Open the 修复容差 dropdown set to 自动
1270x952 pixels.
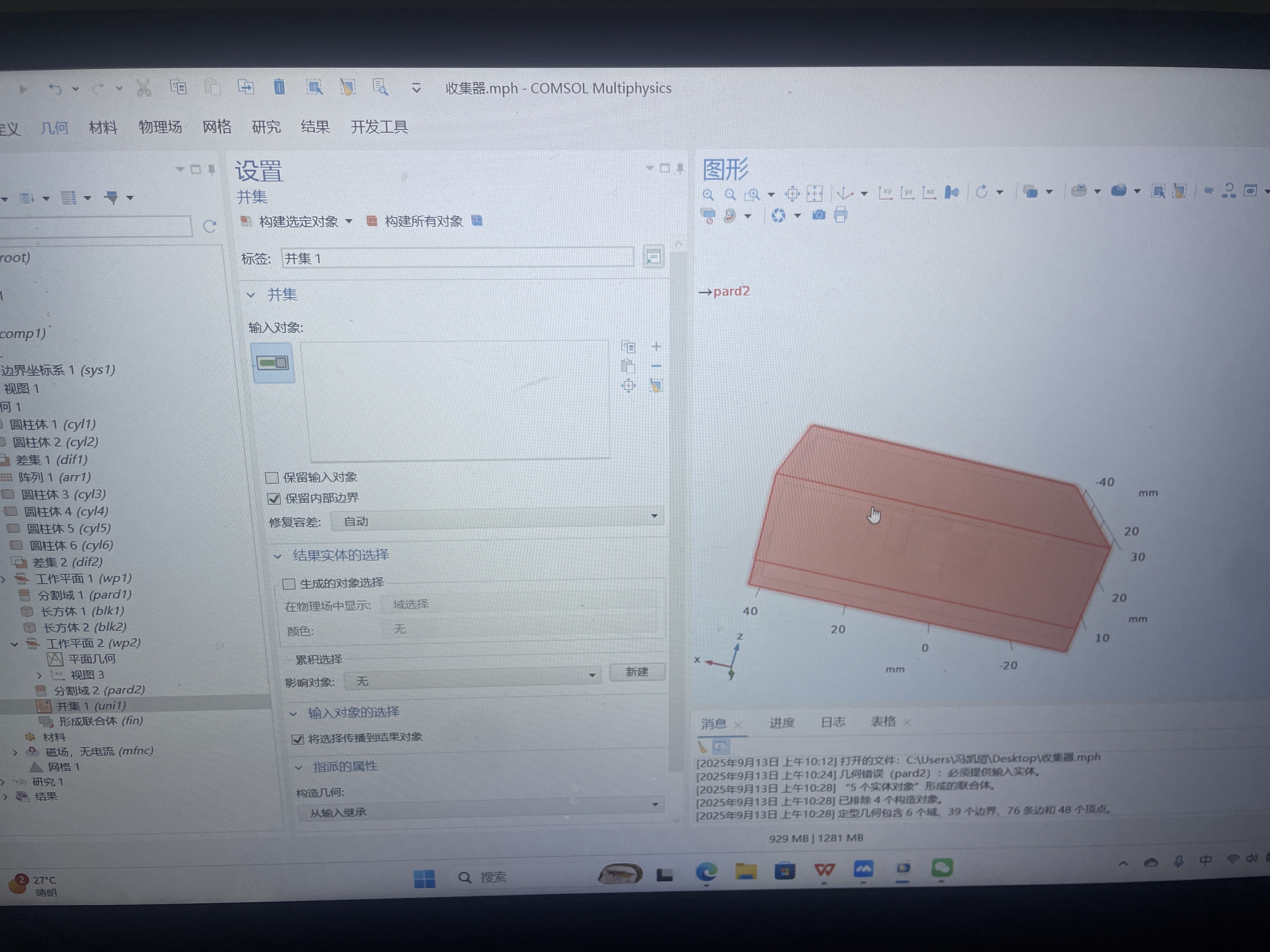coord(497,520)
